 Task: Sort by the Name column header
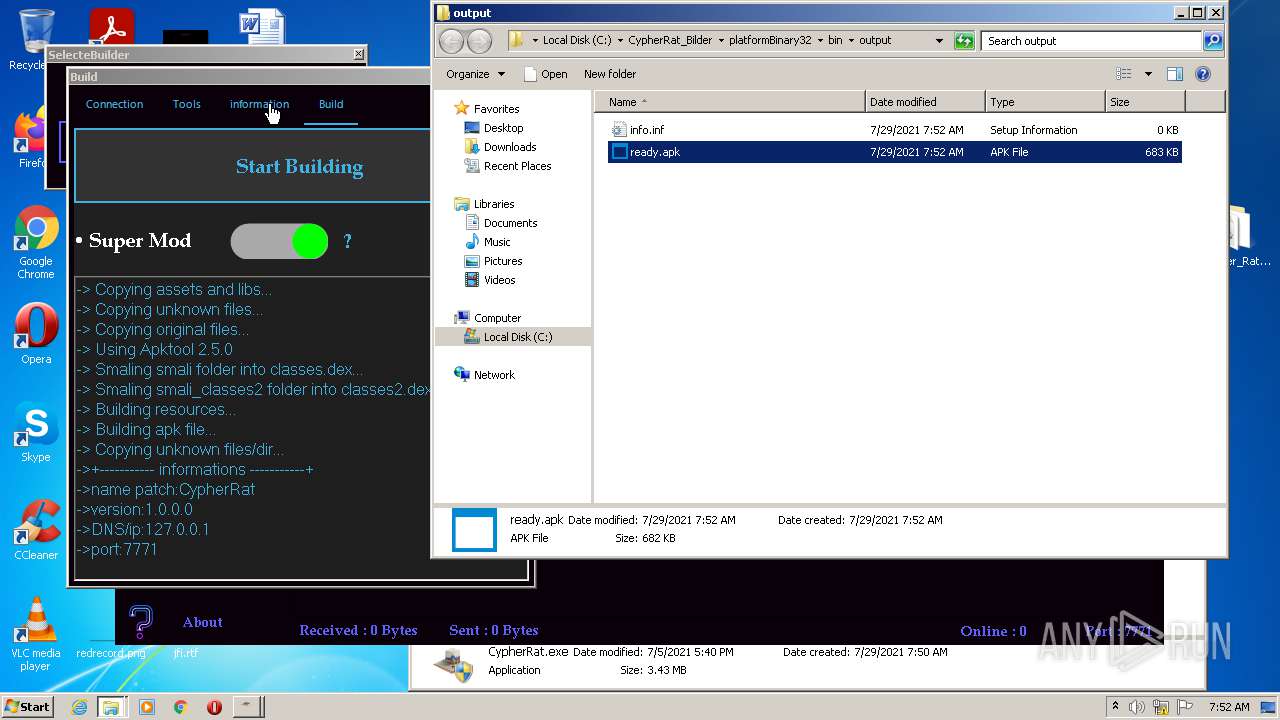point(730,102)
